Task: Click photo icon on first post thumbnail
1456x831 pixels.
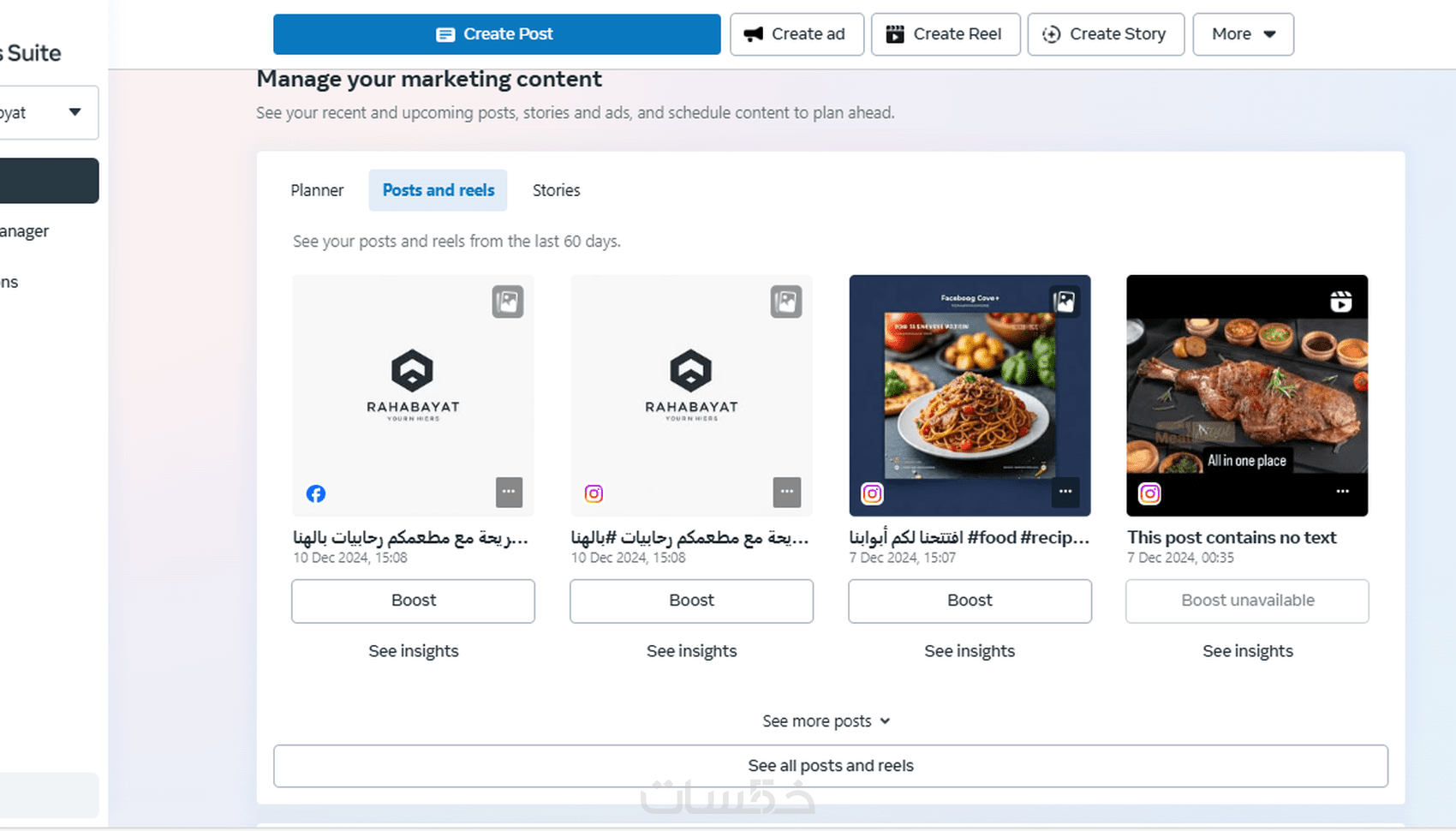Action: pyautogui.click(x=508, y=302)
